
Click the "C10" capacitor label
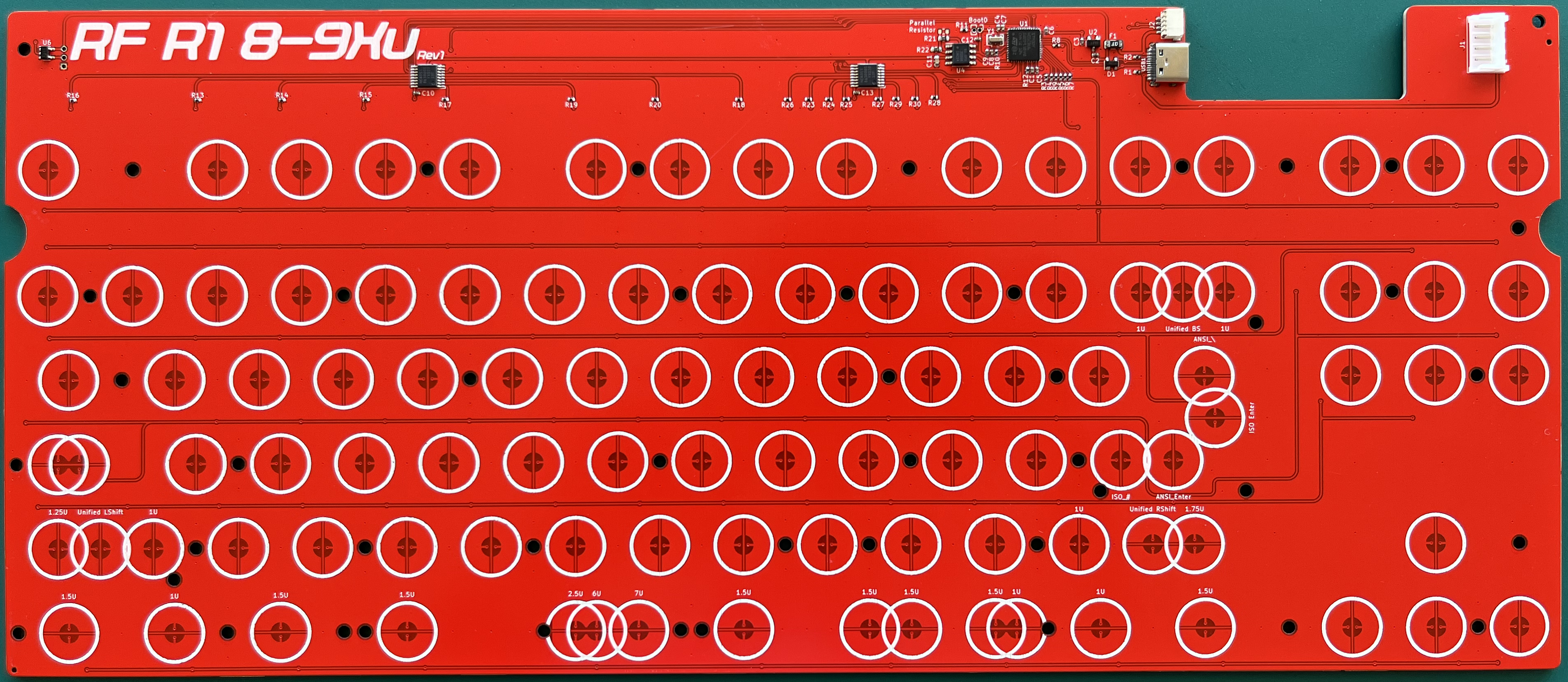[x=429, y=93]
